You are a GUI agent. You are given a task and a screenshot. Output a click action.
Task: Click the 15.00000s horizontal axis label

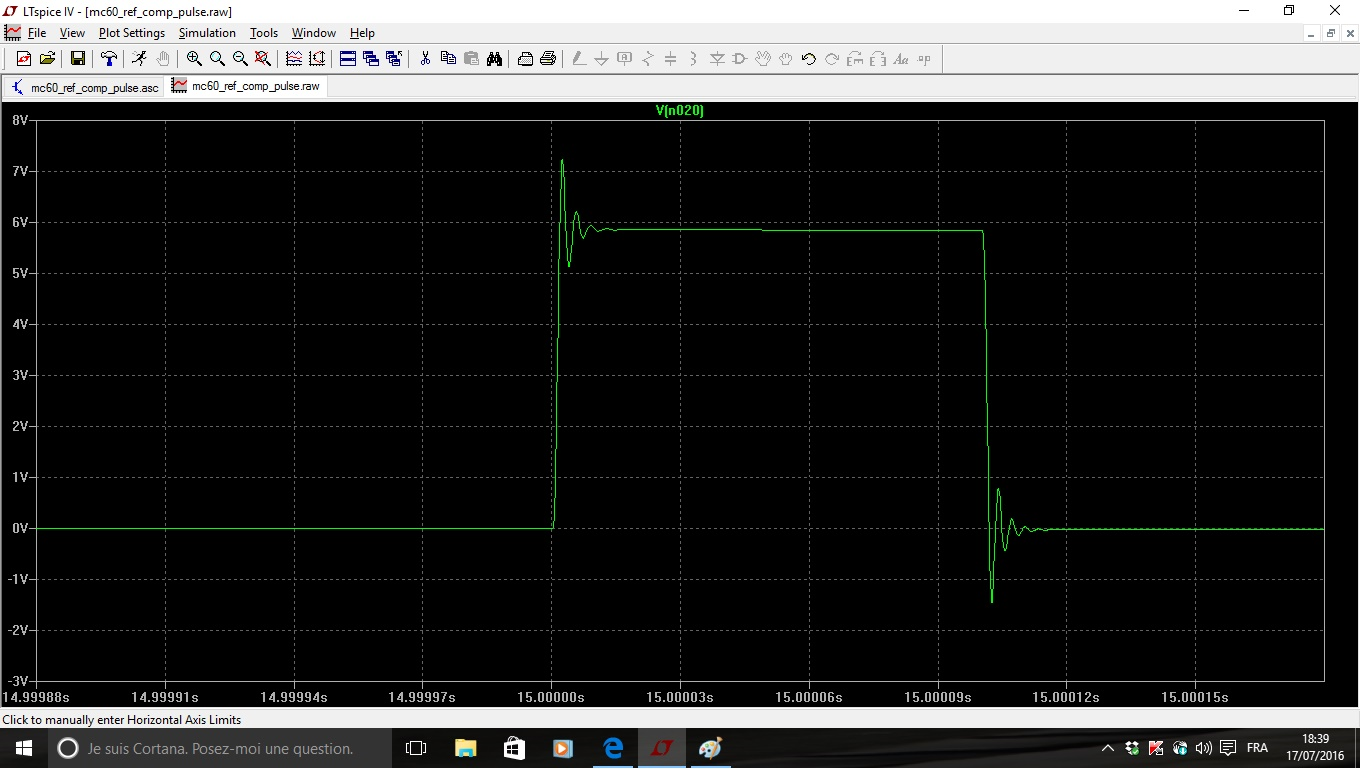551,696
